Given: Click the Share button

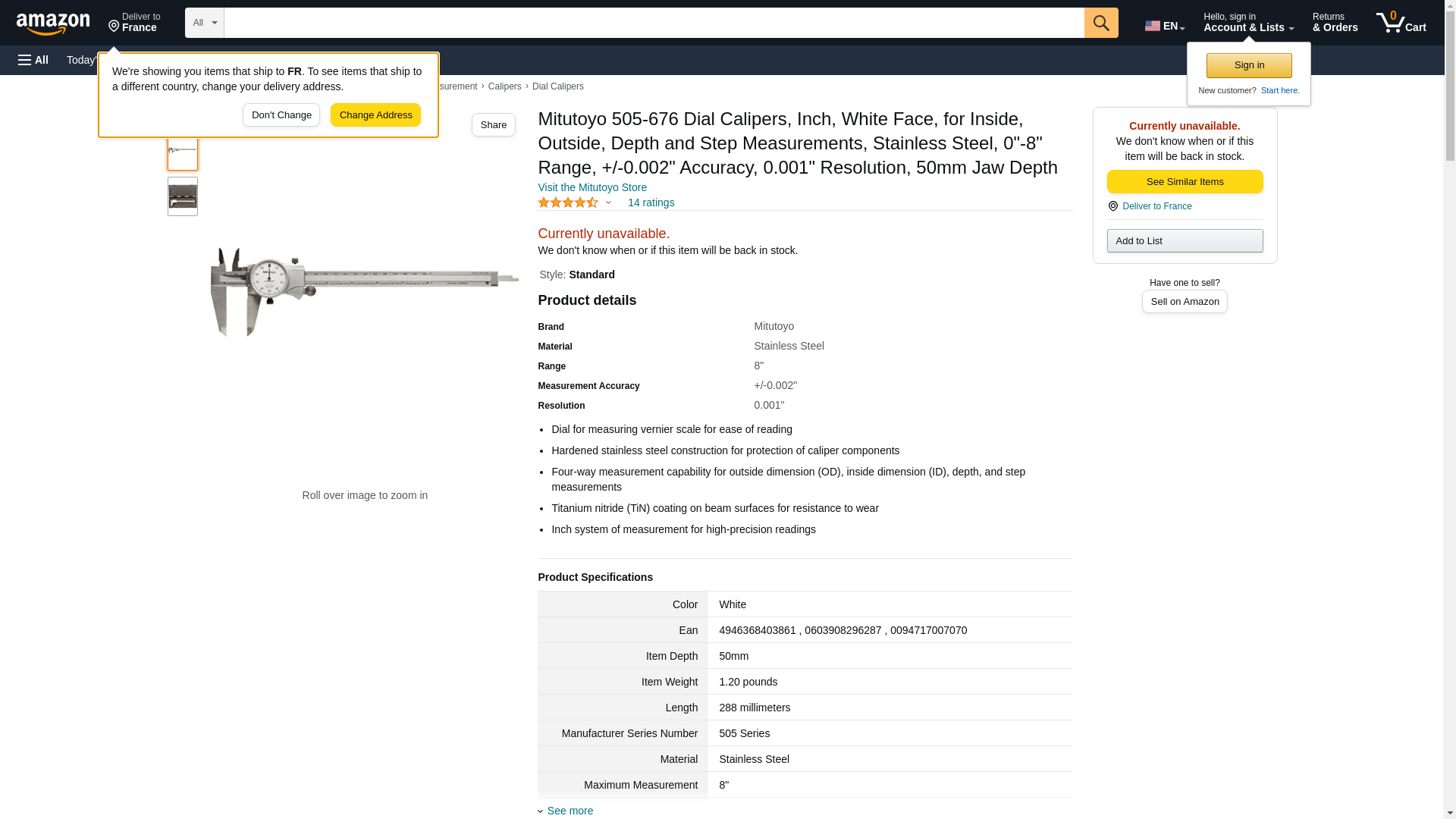Looking at the screenshot, I should [493, 125].
